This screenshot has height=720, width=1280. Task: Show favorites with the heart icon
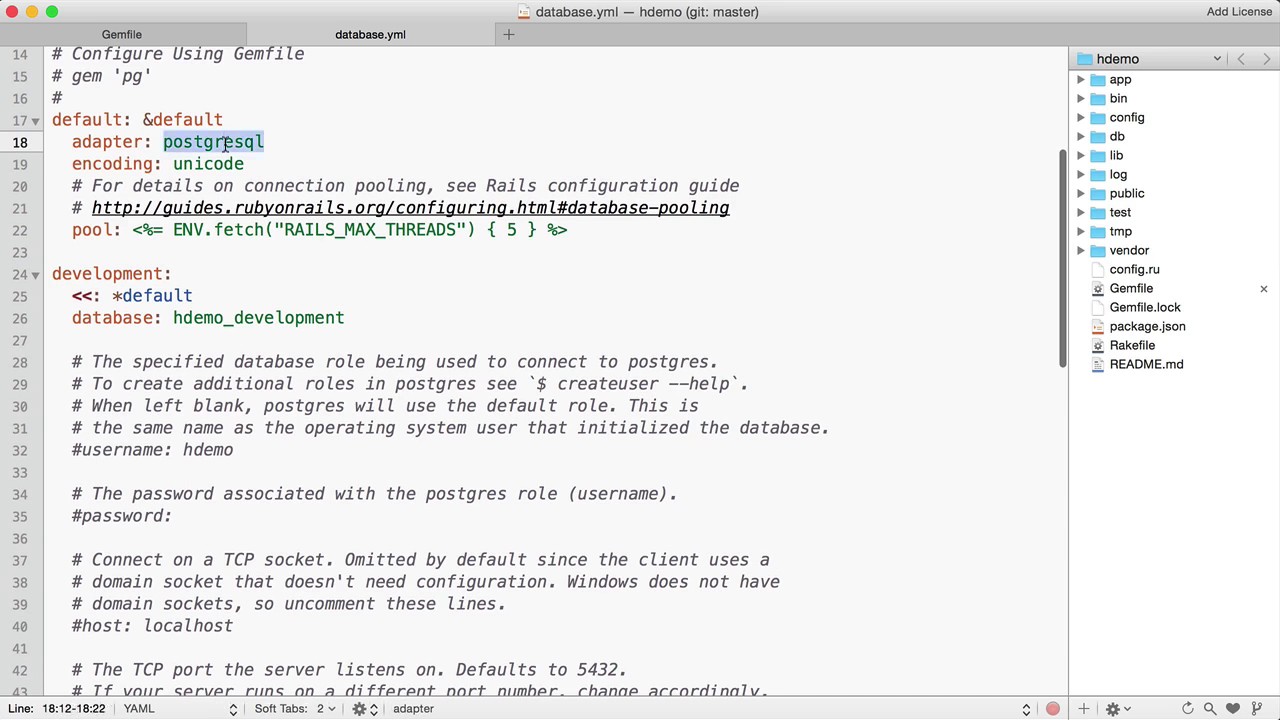click(x=1233, y=709)
